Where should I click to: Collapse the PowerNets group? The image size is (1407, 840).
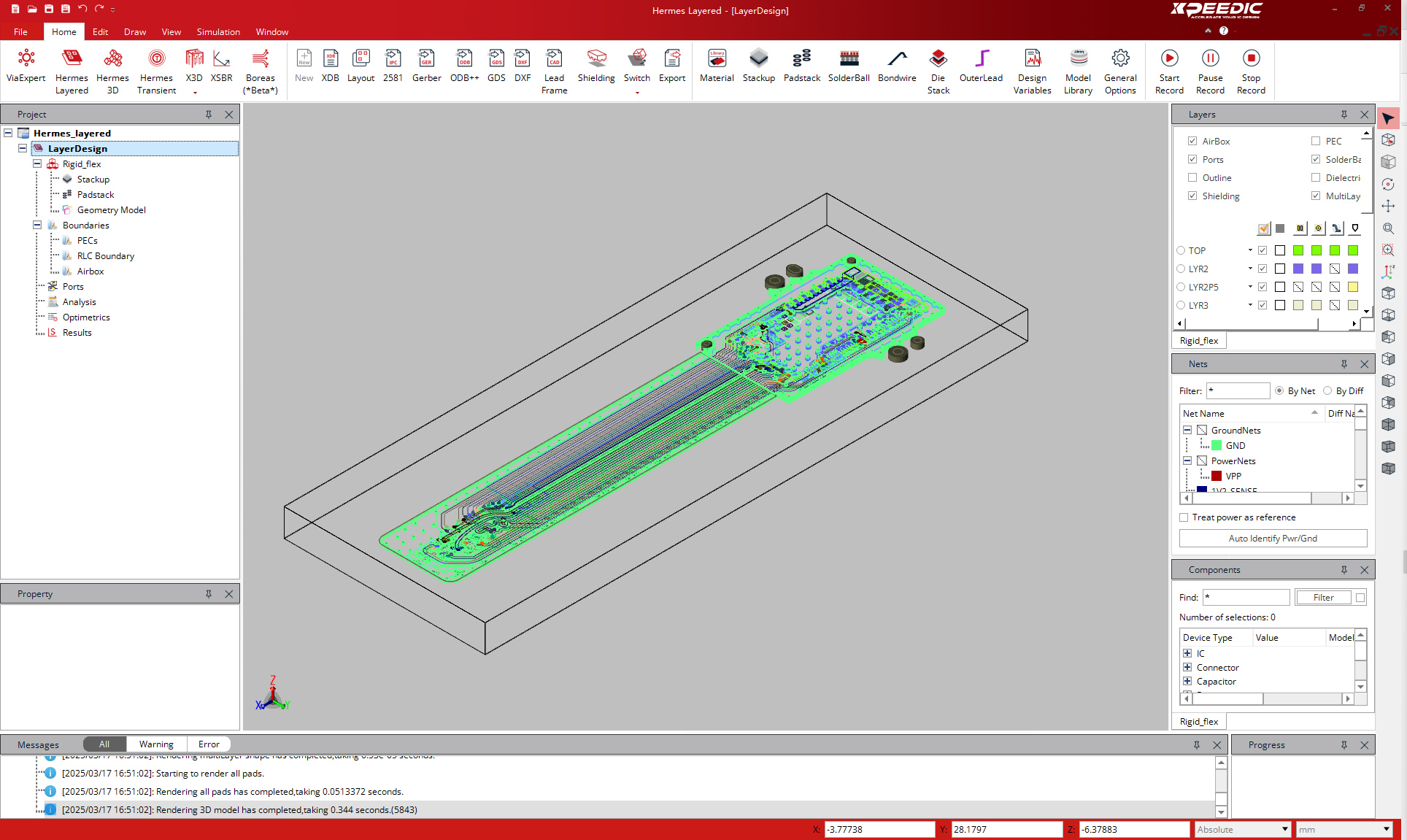tap(1187, 461)
